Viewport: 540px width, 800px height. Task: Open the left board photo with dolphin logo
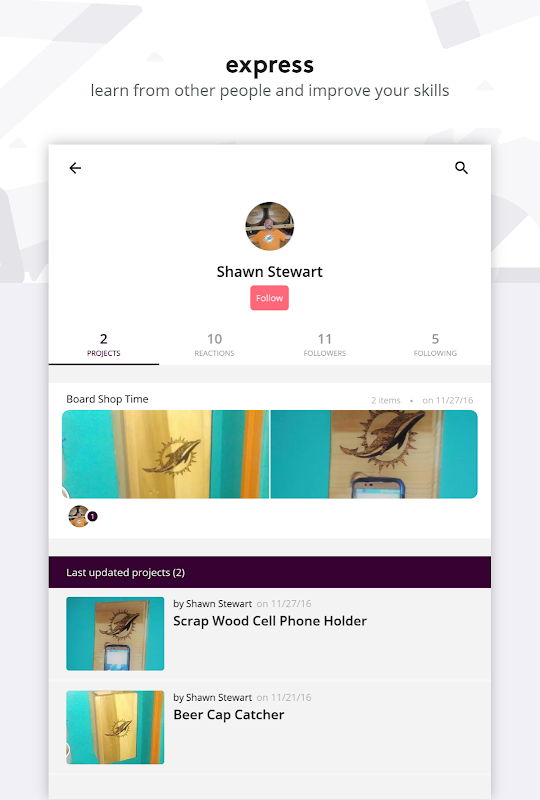[165, 454]
